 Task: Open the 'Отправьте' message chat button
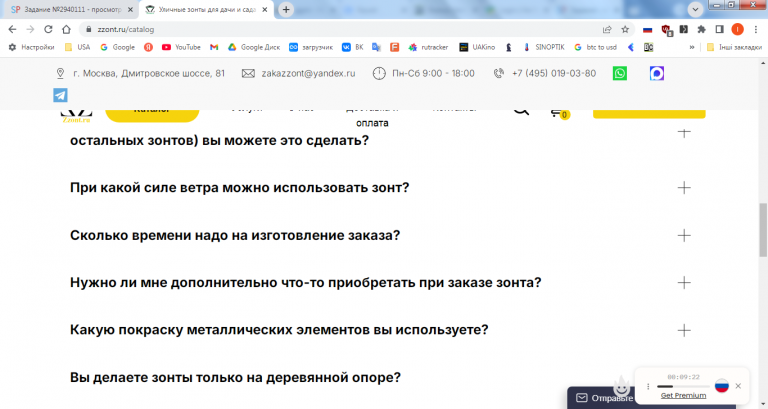[605, 398]
